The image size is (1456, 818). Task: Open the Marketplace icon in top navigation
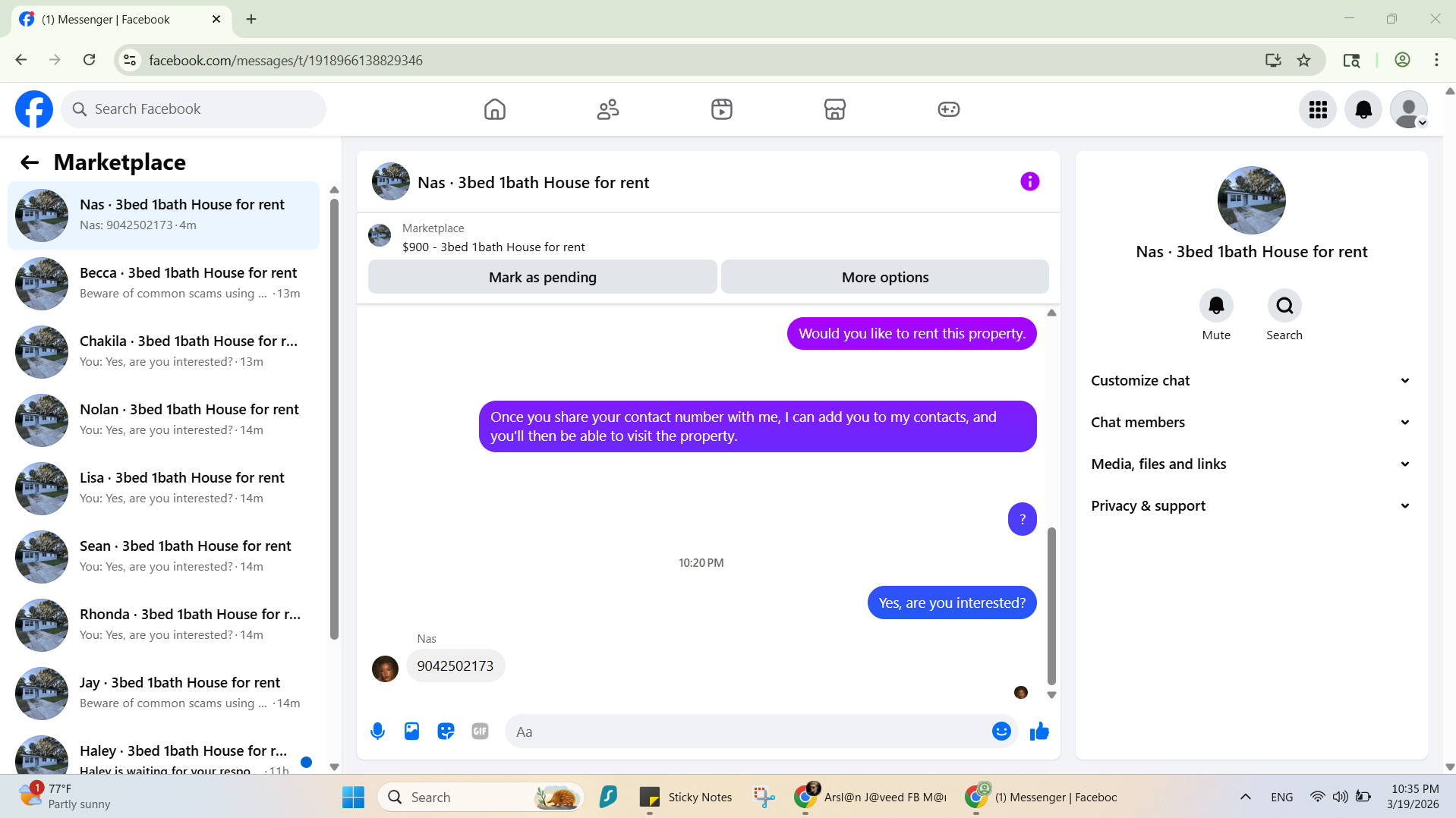pyautogui.click(x=834, y=109)
